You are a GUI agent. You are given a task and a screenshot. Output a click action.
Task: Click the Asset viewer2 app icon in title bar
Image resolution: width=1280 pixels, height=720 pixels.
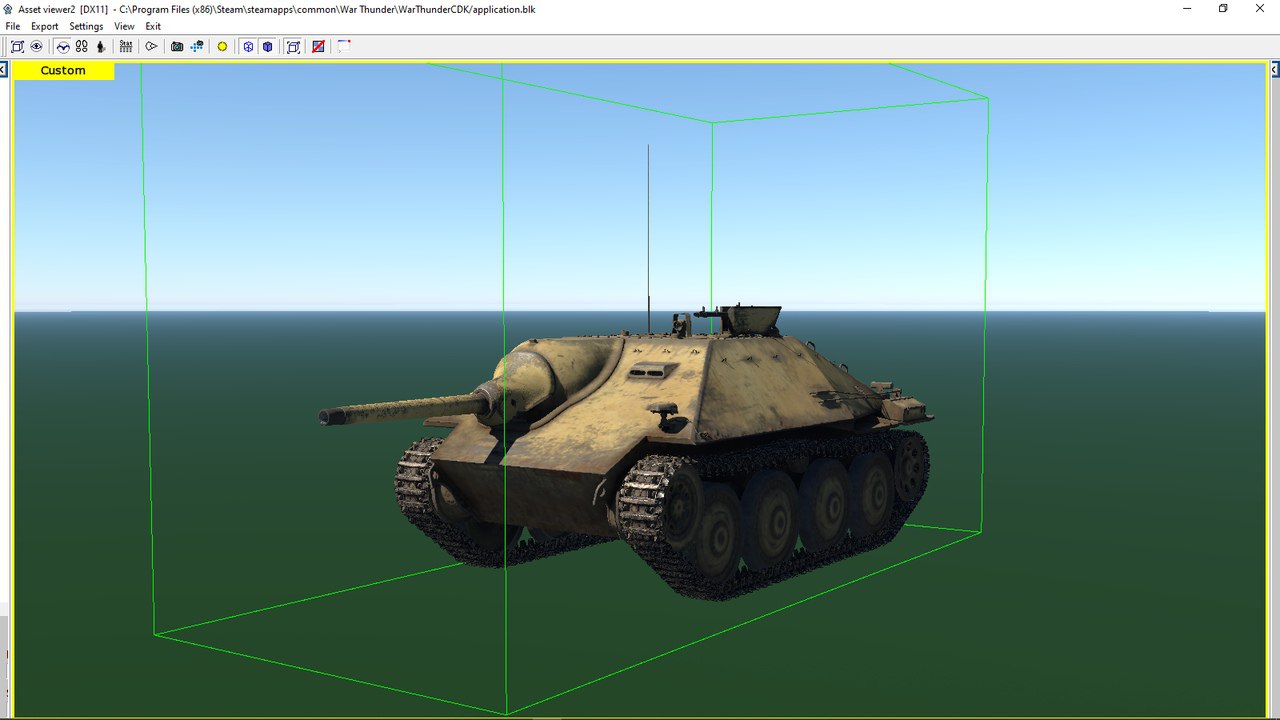8,8
